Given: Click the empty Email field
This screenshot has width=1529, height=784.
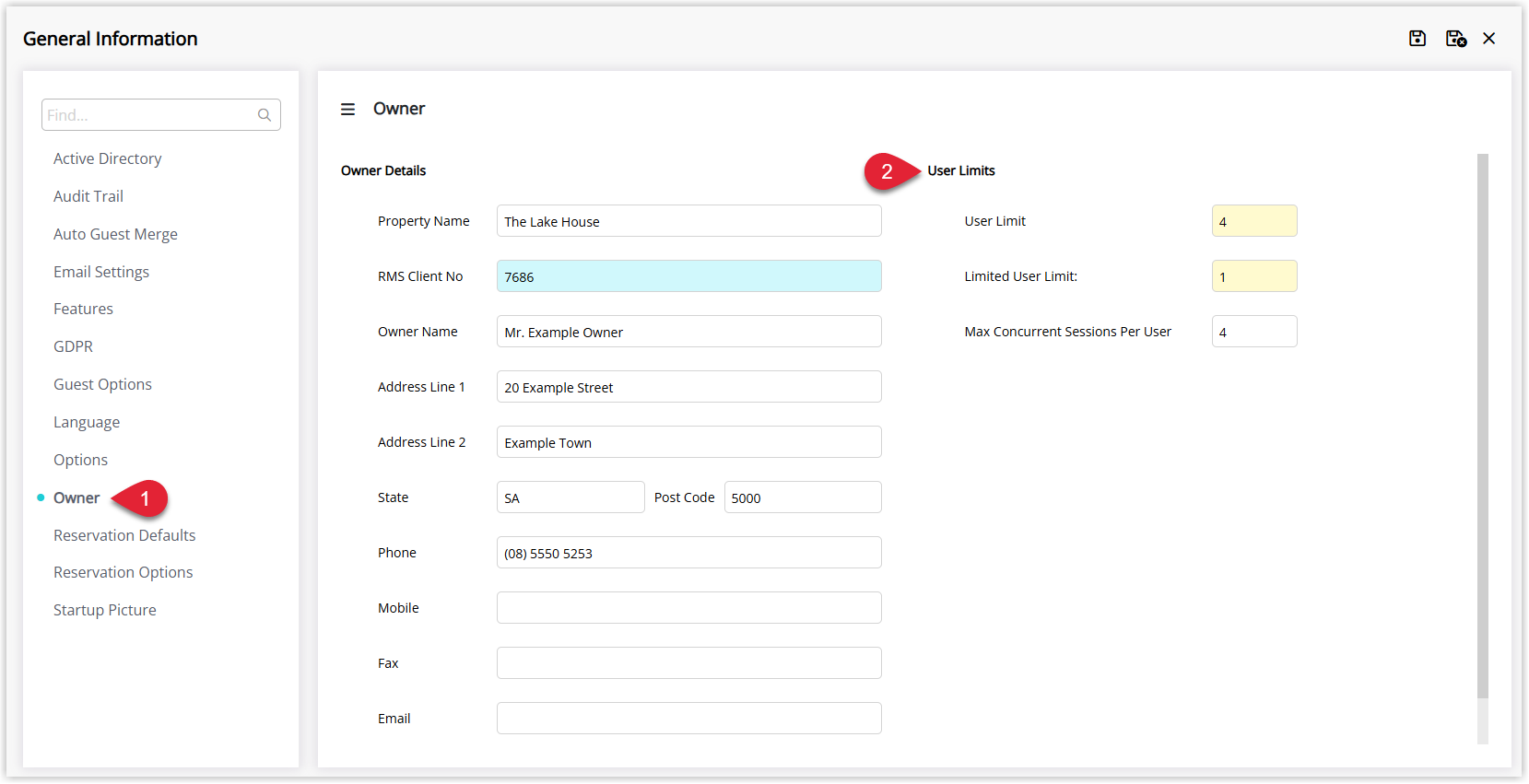Looking at the screenshot, I should (688, 719).
